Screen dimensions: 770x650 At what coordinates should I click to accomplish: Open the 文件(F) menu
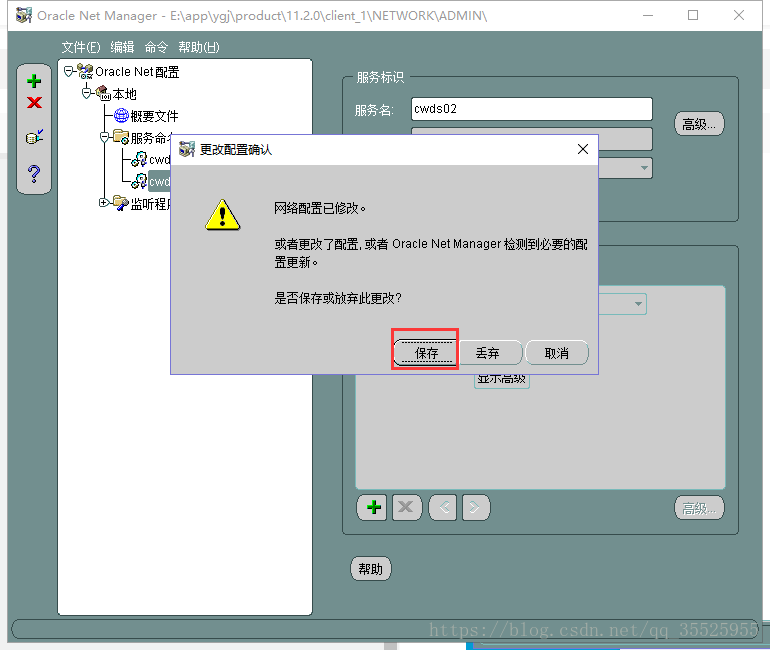(81, 47)
